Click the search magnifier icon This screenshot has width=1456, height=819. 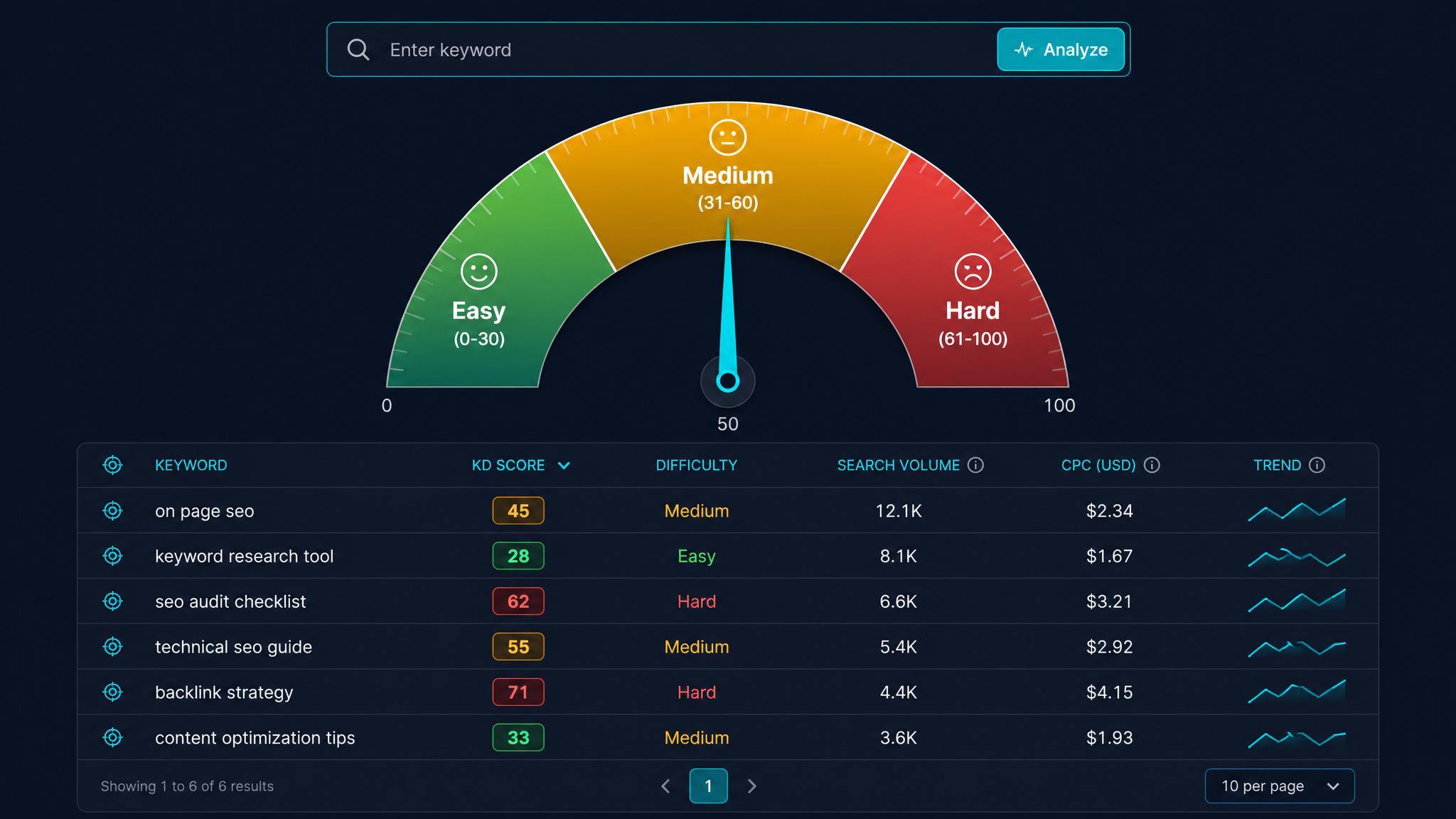(x=358, y=50)
